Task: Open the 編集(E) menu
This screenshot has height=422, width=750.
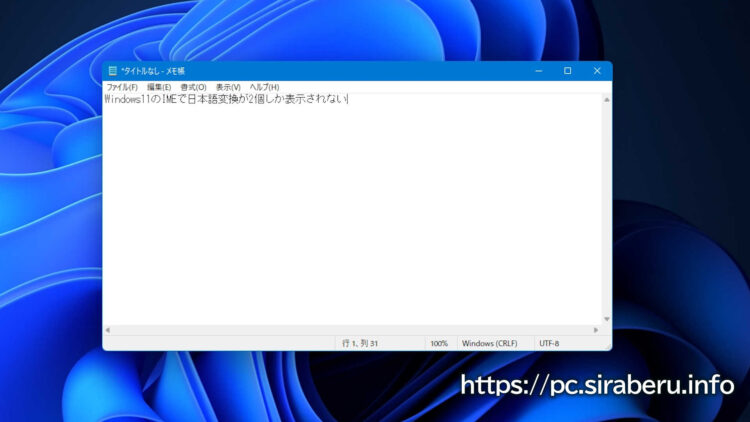Action: tap(159, 87)
